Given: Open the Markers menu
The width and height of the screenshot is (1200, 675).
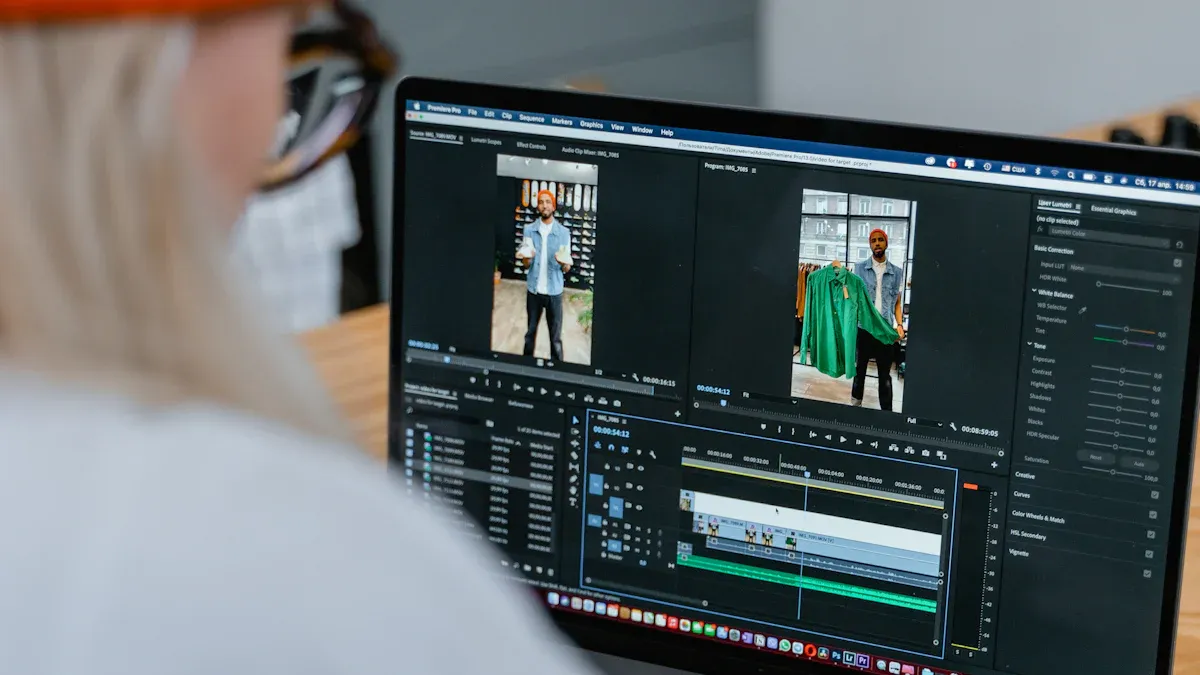Looking at the screenshot, I should pyautogui.click(x=562, y=122).
